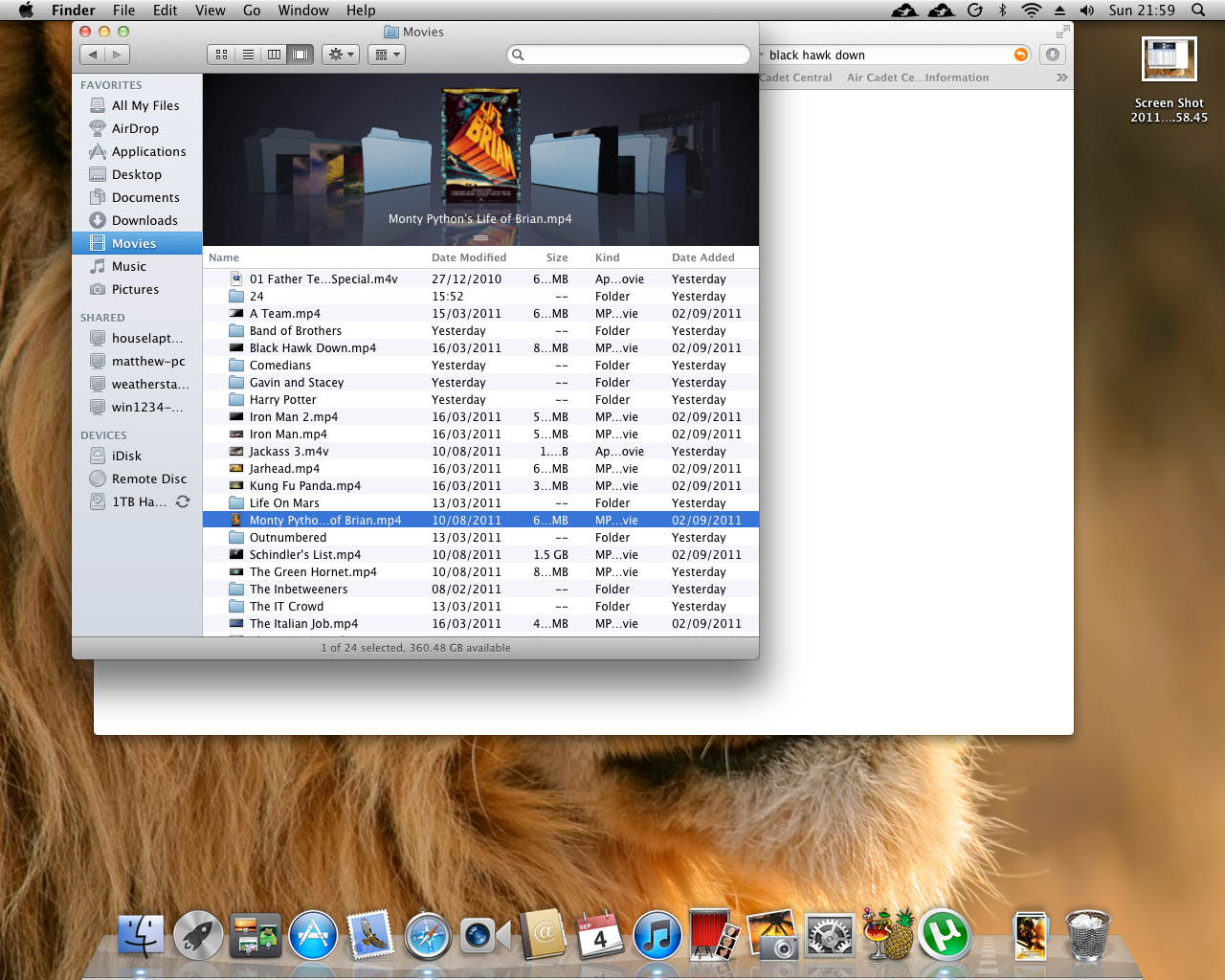Click the Life of Brian cover art
1225x980 pixels.
coord(480,146)
